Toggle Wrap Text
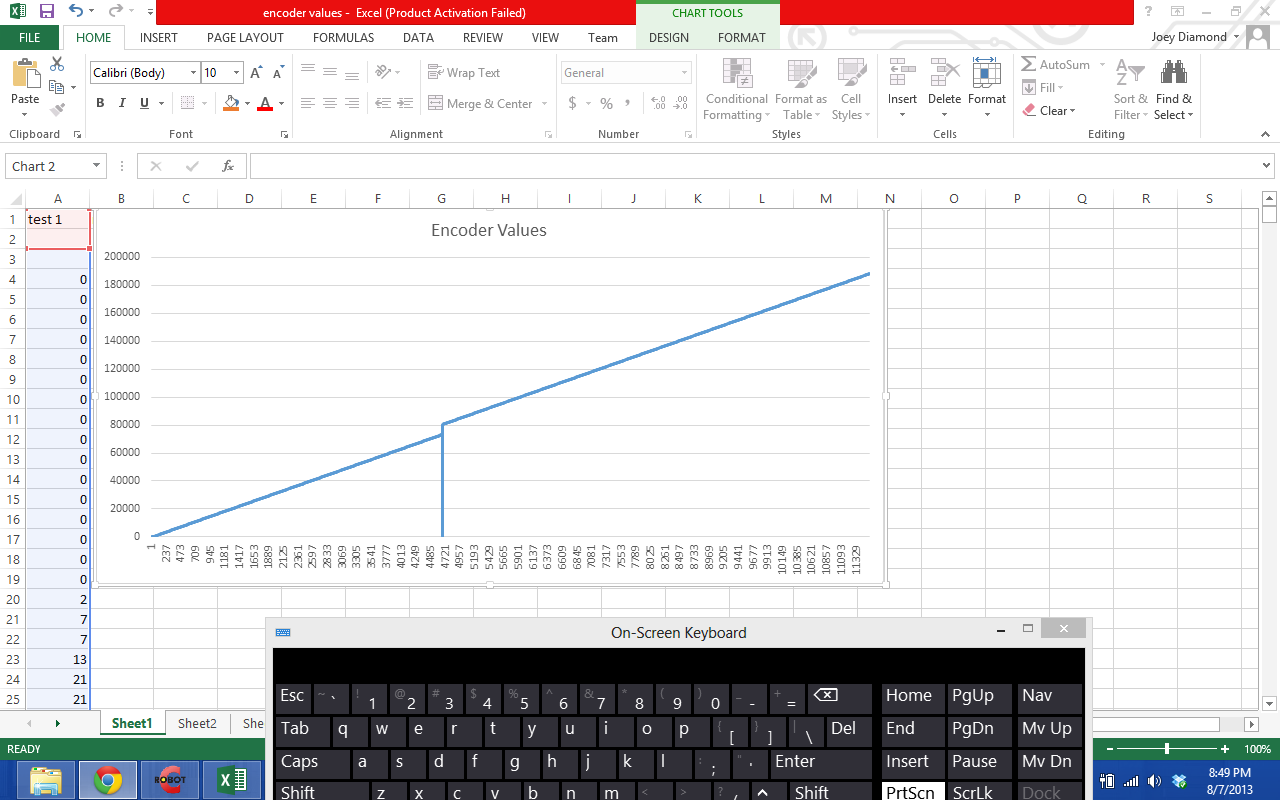1280x800 pixels. [x=464, y=72]
